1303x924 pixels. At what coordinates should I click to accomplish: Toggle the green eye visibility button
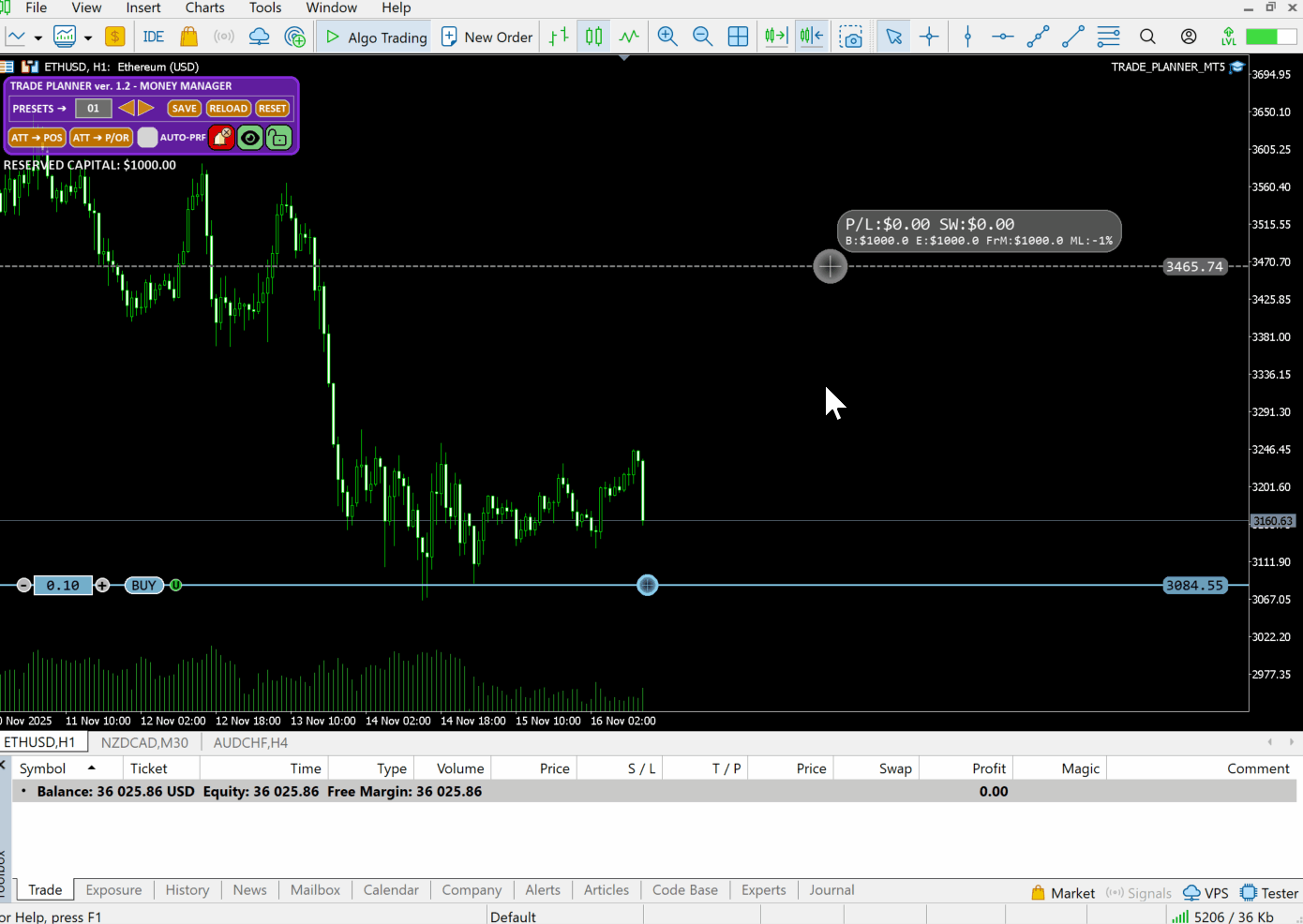click(250, 138)
